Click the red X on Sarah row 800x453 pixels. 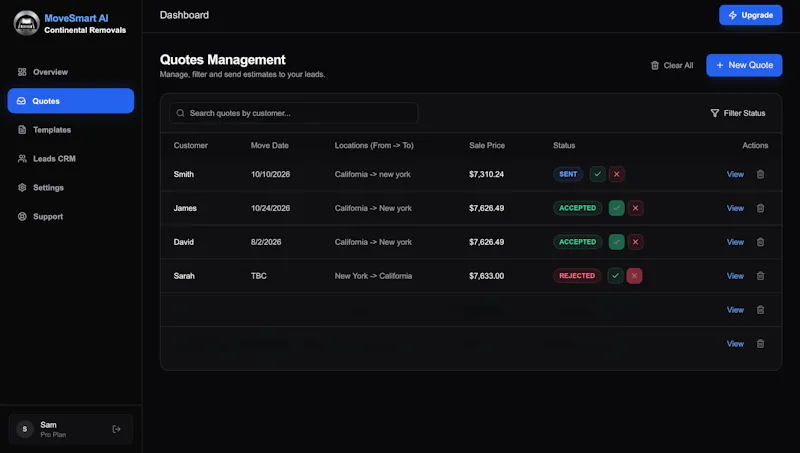[634, 276]
